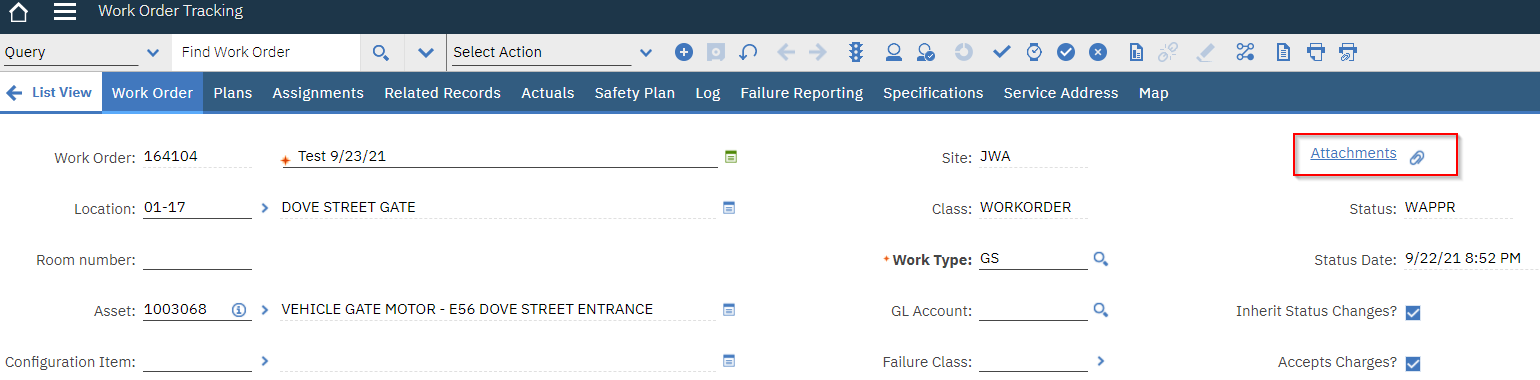Click the paperclip Attachments icon
Viewport: 1540px width, 380px height.
pos(1417,158)
